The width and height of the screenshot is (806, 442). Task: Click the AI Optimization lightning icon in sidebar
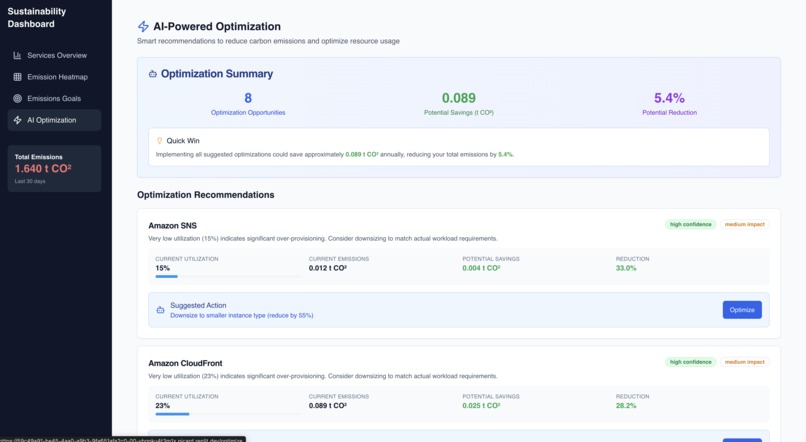(x=17, y=120)
